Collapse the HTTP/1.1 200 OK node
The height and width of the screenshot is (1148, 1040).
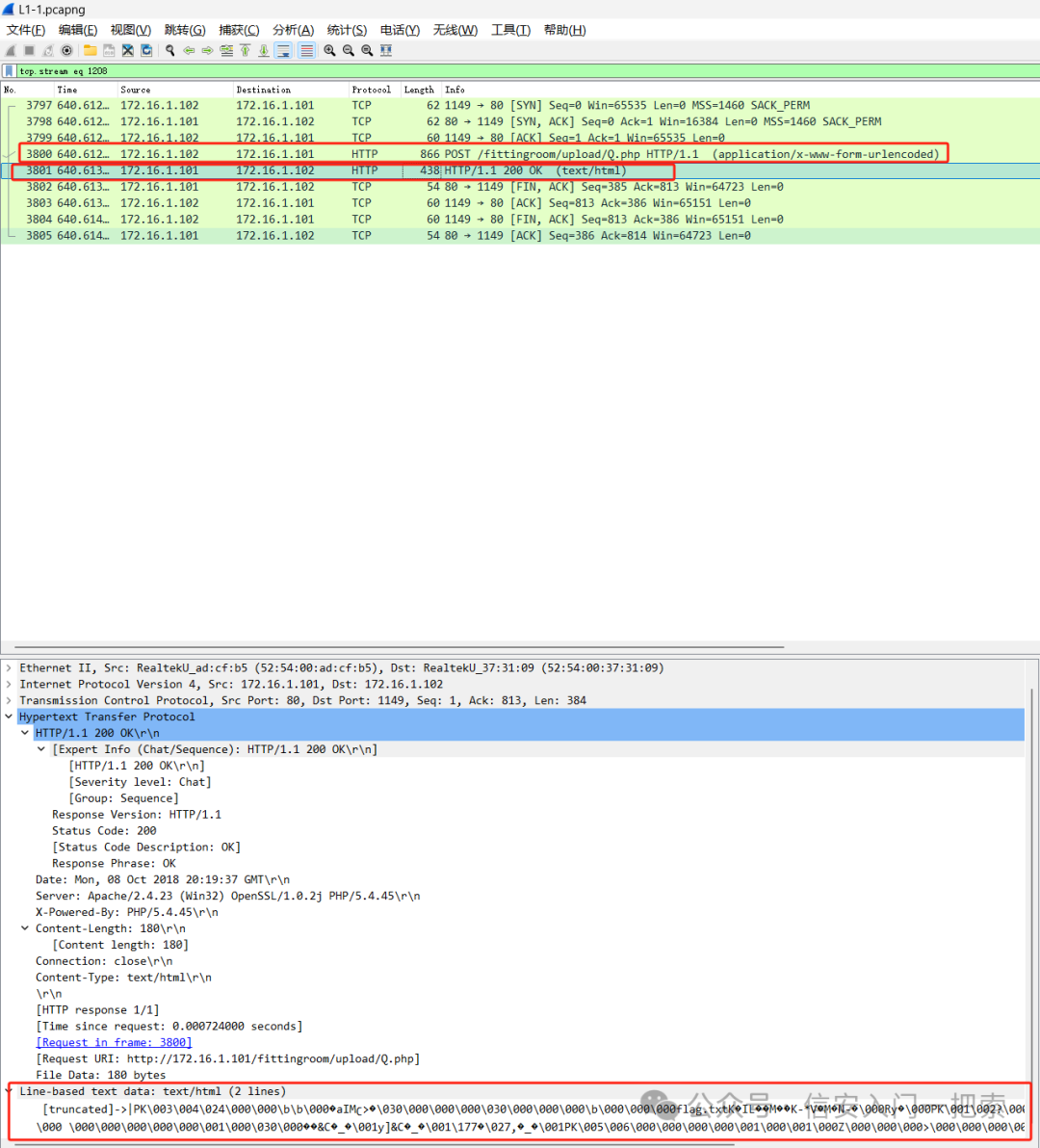pyautogui.click(x=25, y=733)
